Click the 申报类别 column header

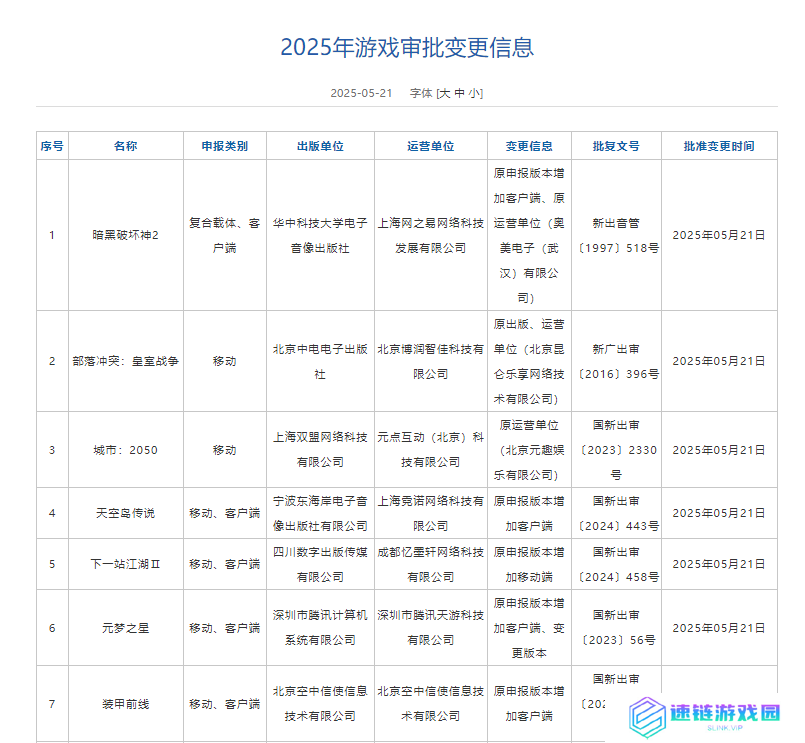225,146
